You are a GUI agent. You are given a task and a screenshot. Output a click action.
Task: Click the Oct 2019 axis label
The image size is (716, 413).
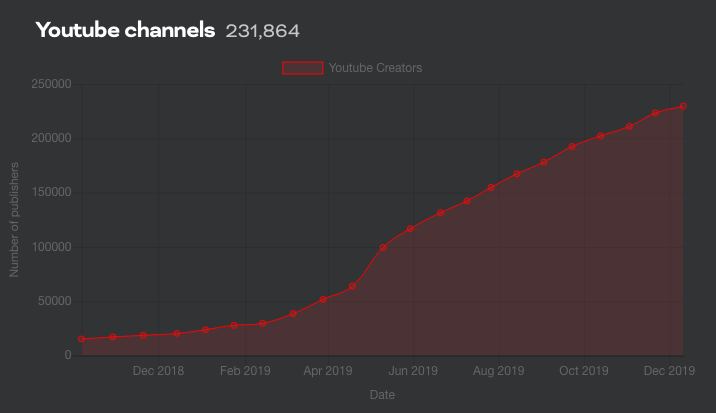point(584,371)
